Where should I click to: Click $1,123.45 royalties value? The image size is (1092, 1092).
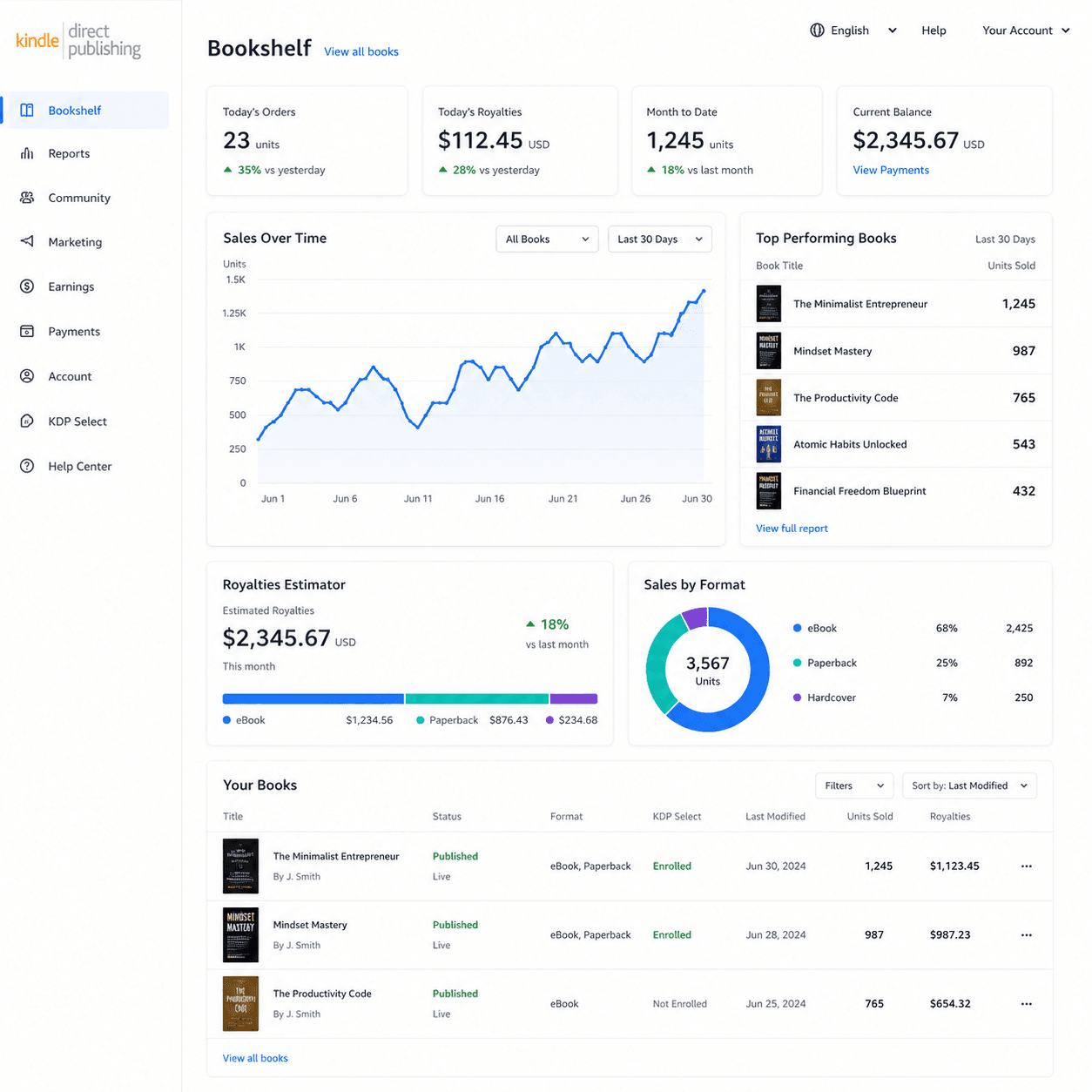954,866
